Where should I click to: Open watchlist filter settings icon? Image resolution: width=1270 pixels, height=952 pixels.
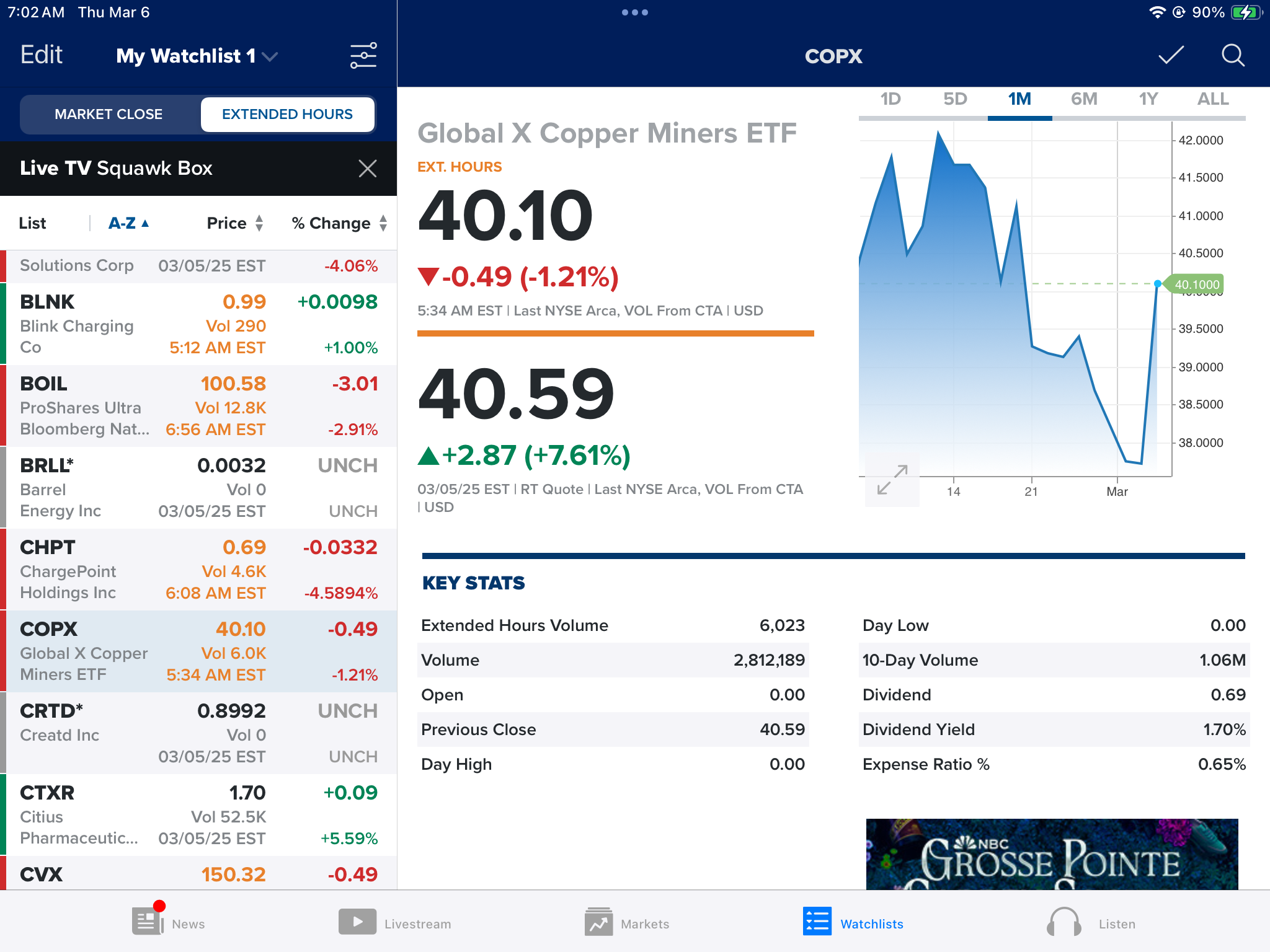click(363, 56)
